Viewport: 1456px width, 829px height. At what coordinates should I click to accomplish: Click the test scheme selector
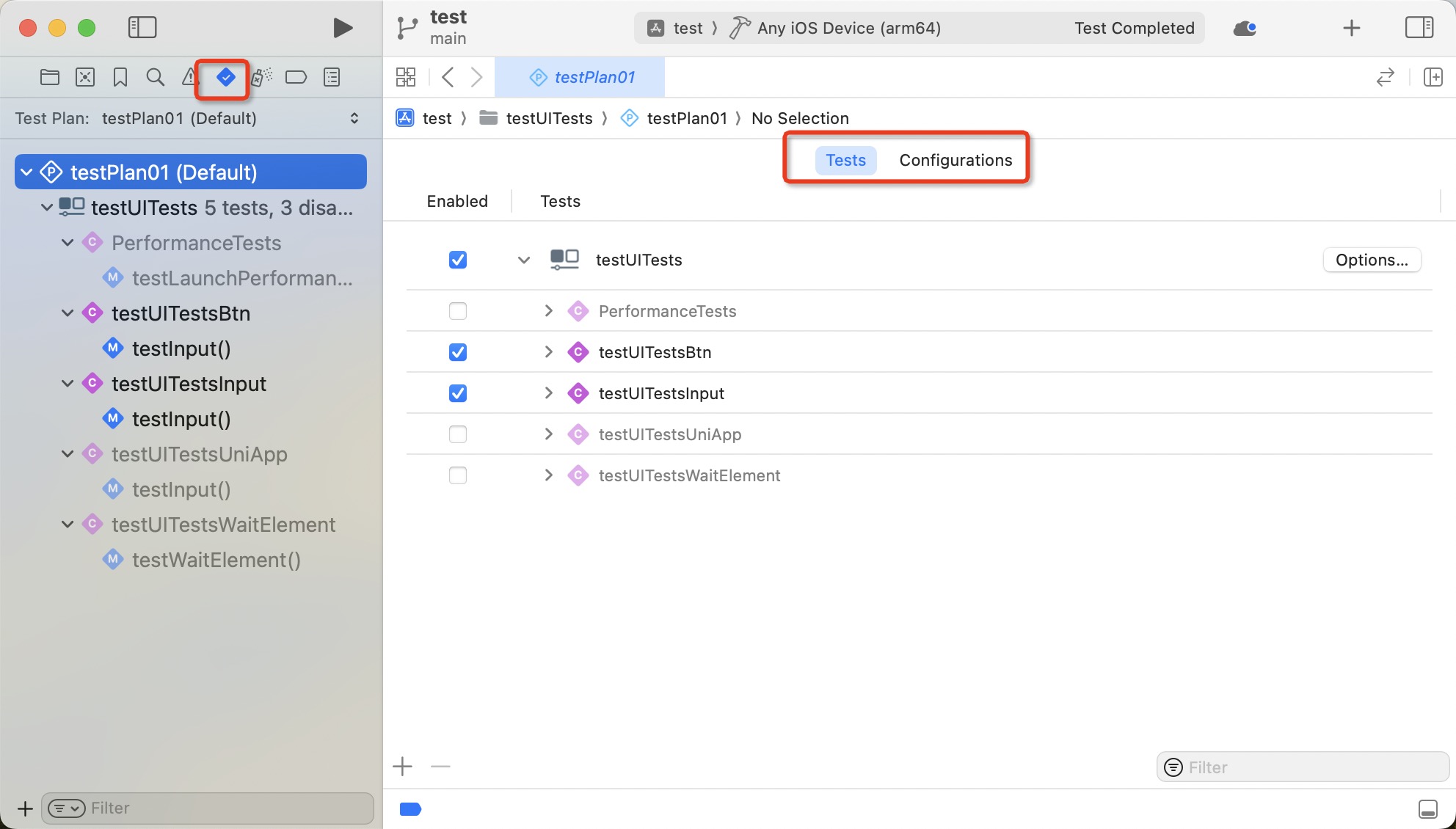[675, 28]
